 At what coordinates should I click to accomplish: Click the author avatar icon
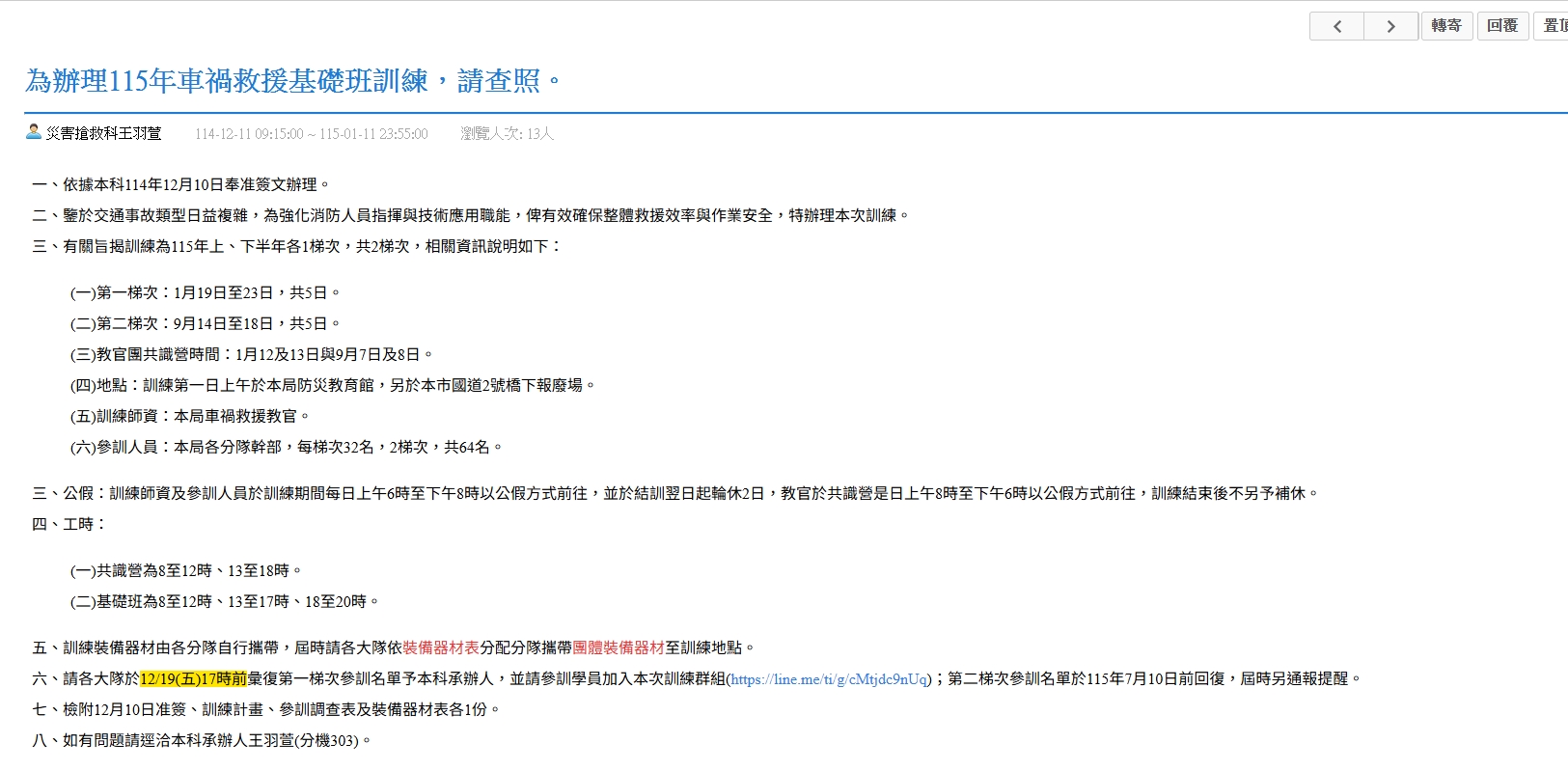pyautogui.click(x=34, y=132)
